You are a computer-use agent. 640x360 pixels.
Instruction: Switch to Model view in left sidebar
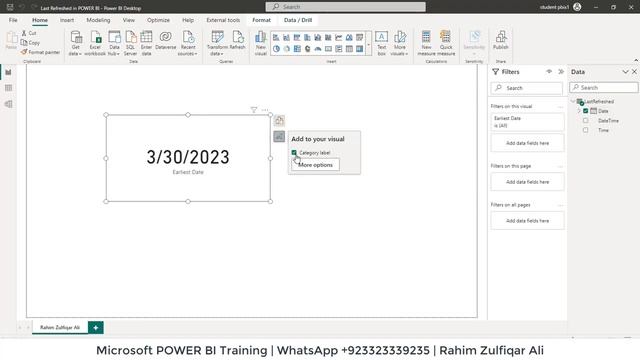[8, 104]
